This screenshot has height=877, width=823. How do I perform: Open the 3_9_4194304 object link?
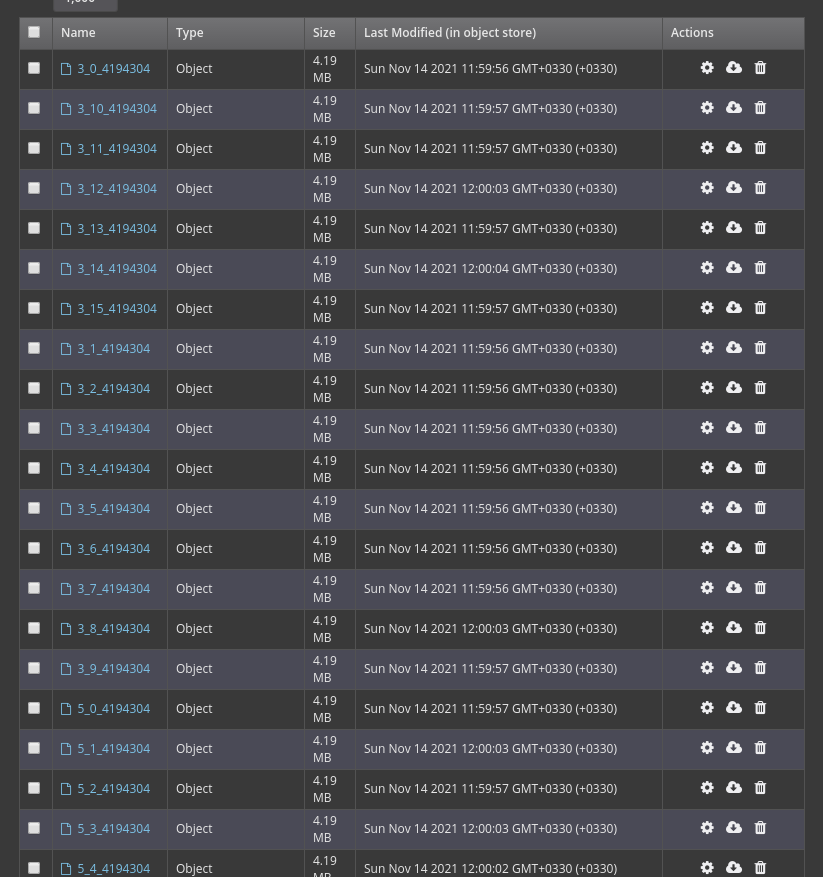pyautogui.click(x=113, y=669)
